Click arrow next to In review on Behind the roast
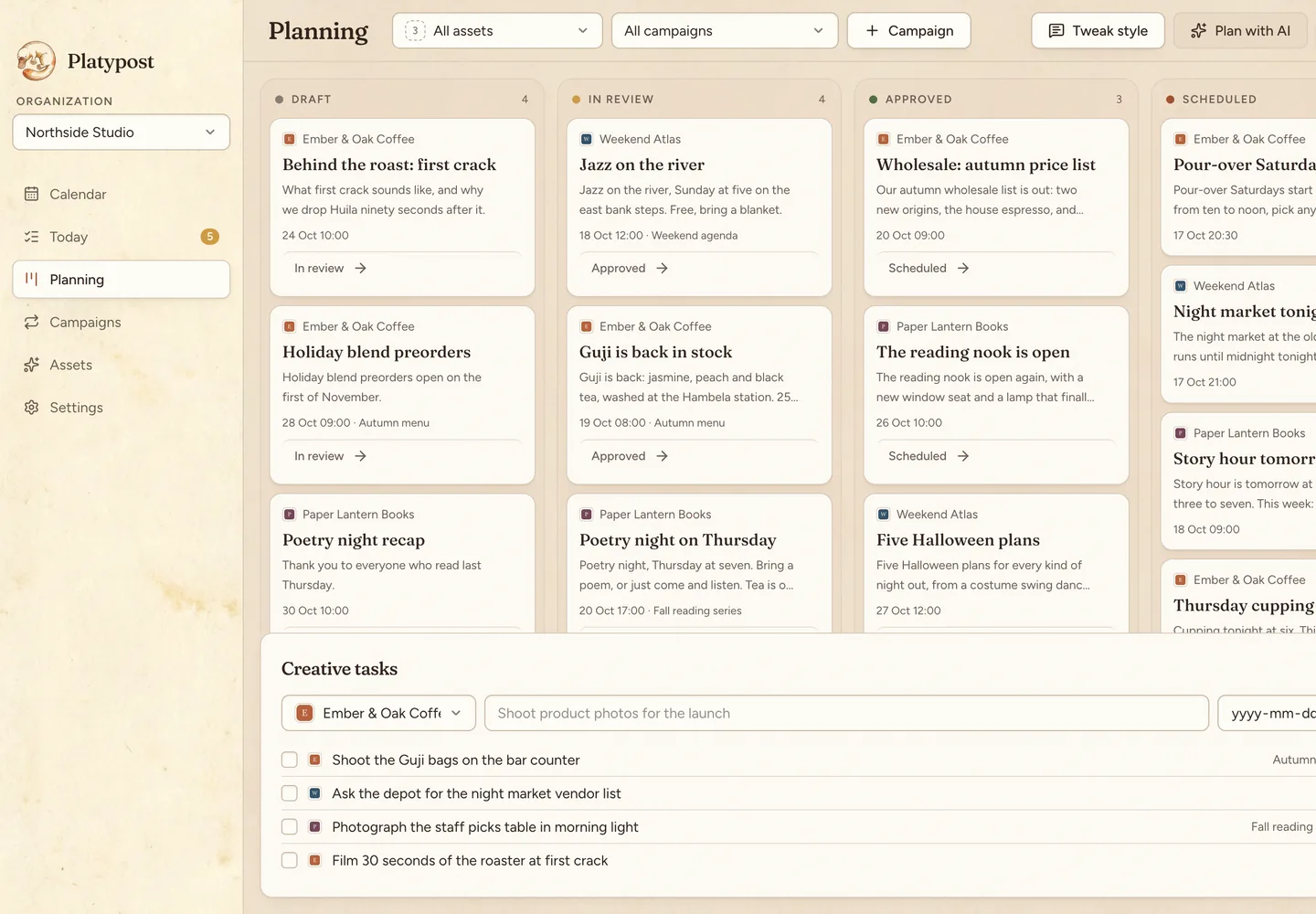Viewport: 1316px width, 914px height. pyautogui.click(x=360, y=268)
